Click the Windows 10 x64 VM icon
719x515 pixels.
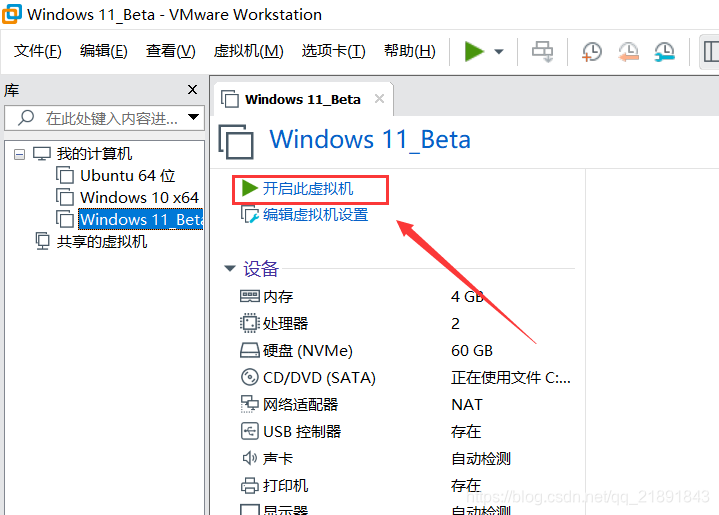(x=65, y=198)
